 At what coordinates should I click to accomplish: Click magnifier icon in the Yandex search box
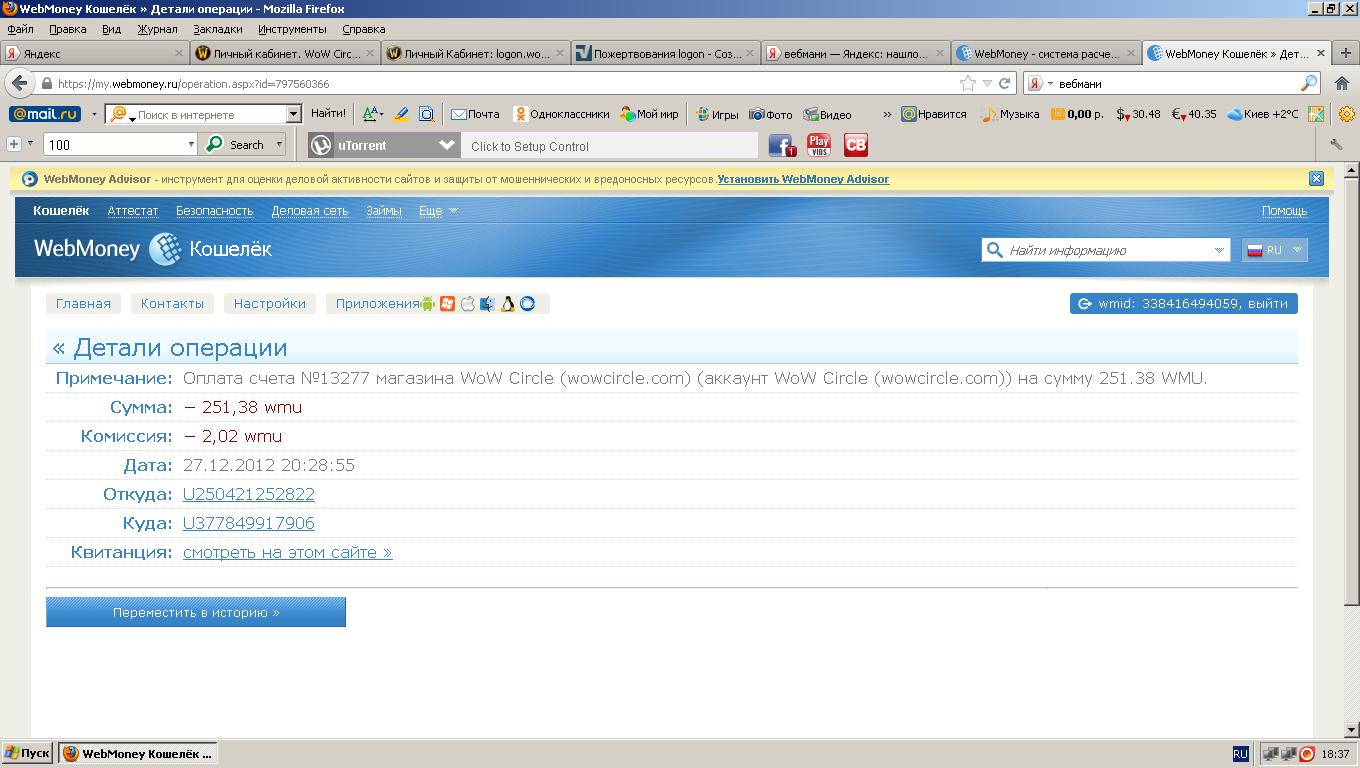click(x=1308, y=83)
